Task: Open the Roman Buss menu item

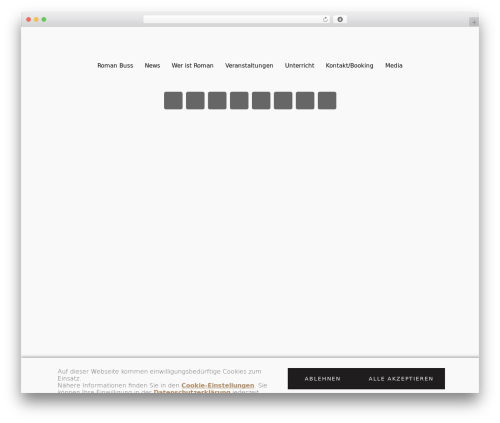Action: [x=115, y=66]
